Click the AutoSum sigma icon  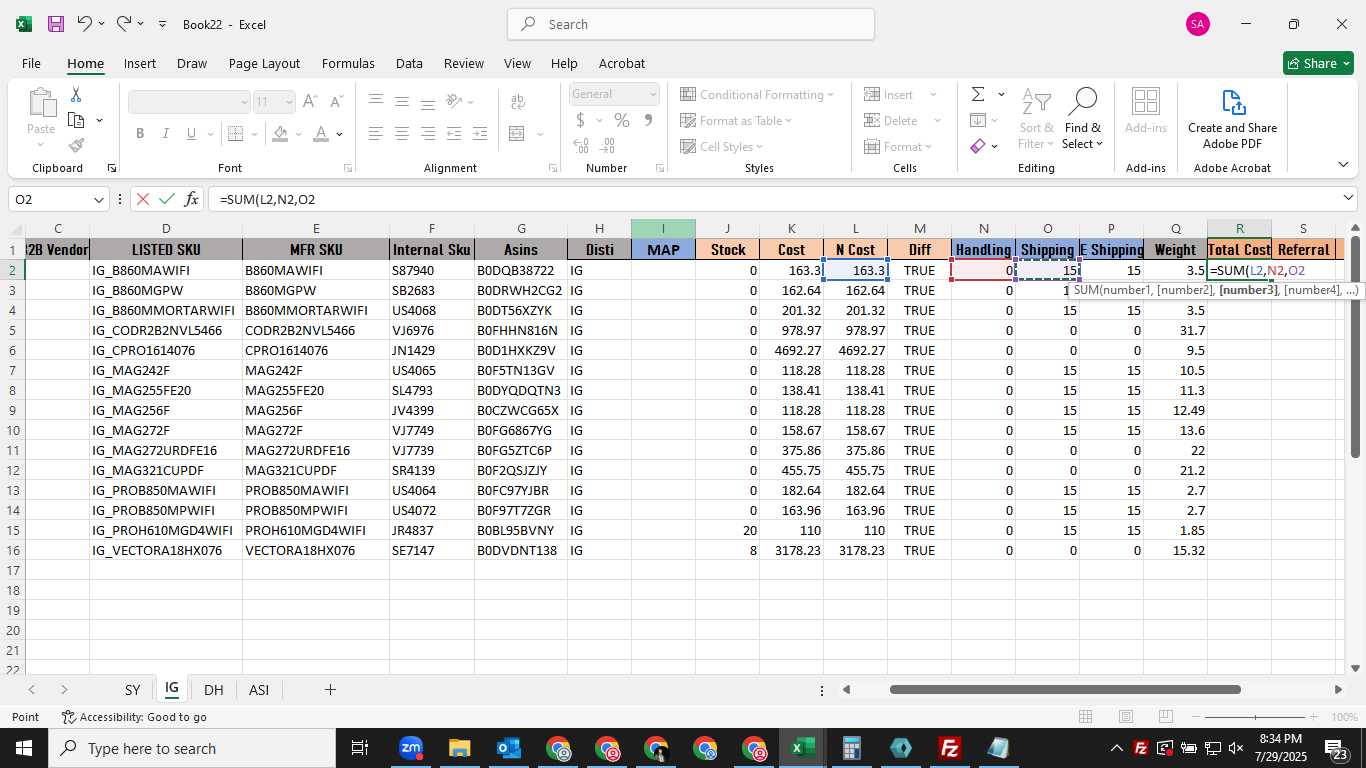click(x=978, y=95)
